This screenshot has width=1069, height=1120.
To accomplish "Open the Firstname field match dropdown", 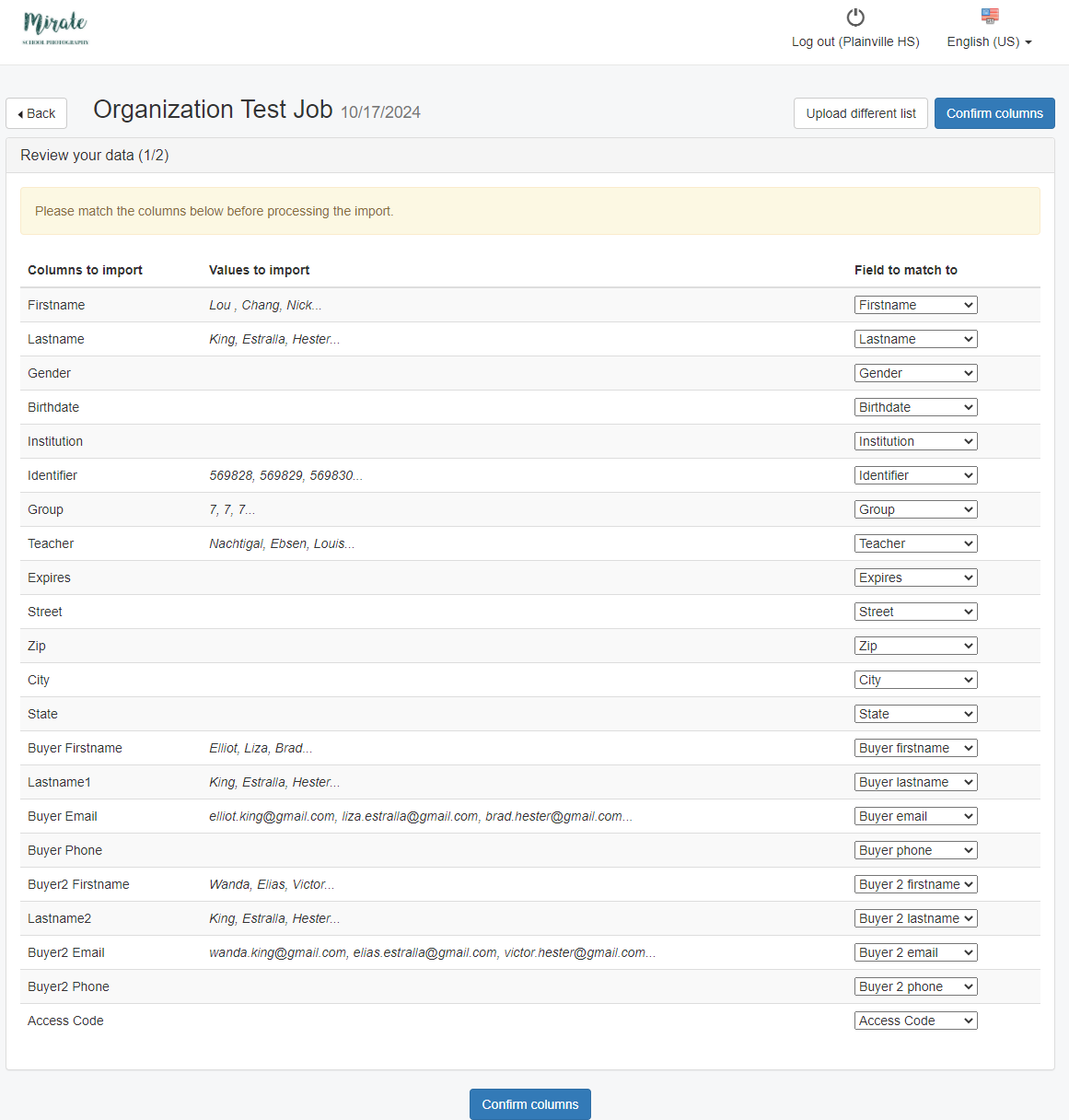I will 915,305.
